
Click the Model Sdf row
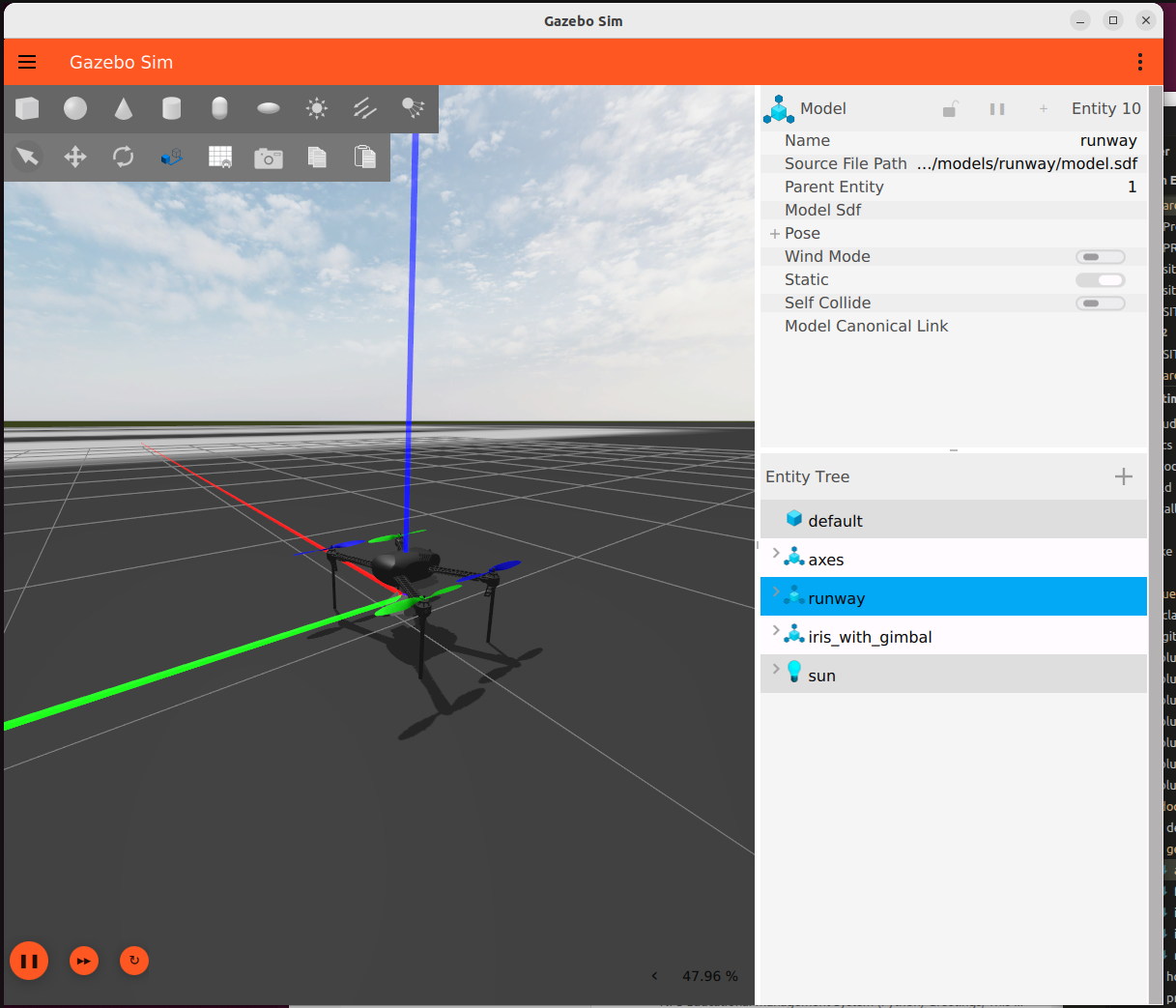[x=954, y=211]
